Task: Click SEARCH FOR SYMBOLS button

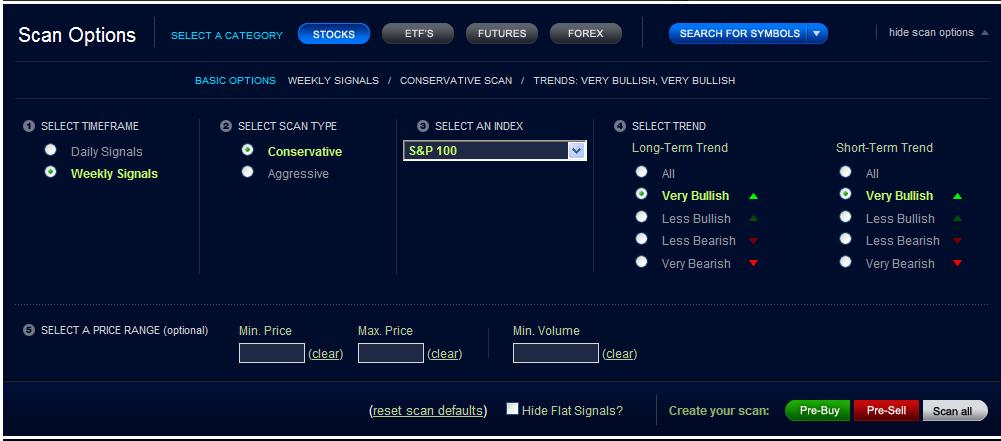Action: (x=739, y=34)
